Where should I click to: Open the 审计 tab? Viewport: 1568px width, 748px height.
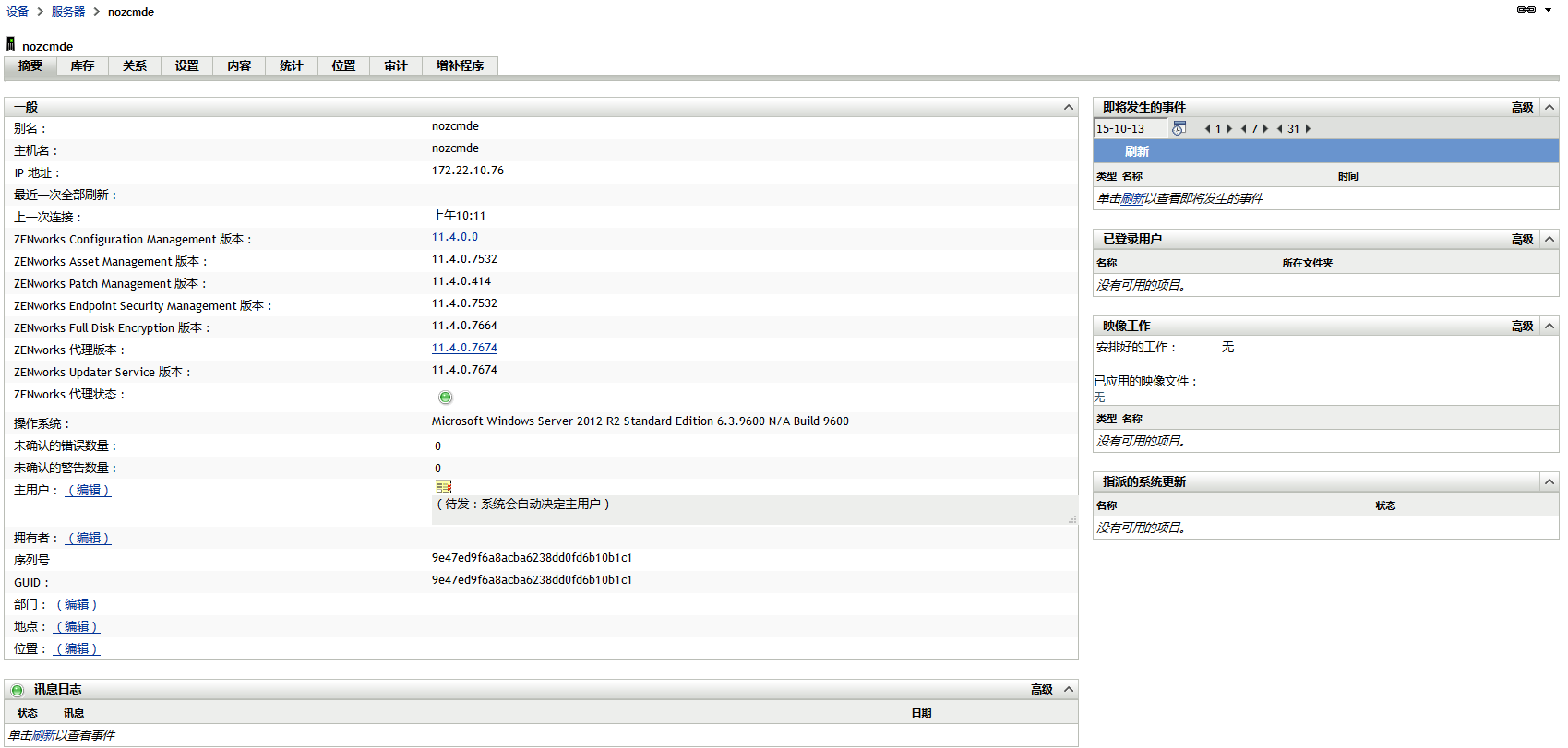click(396, 65)
